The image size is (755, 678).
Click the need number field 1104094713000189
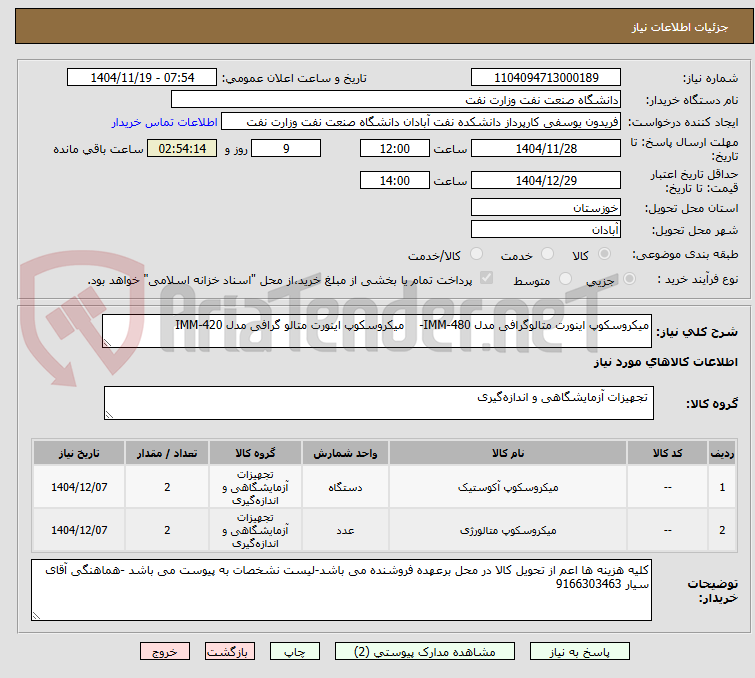[x=546, y=78]
